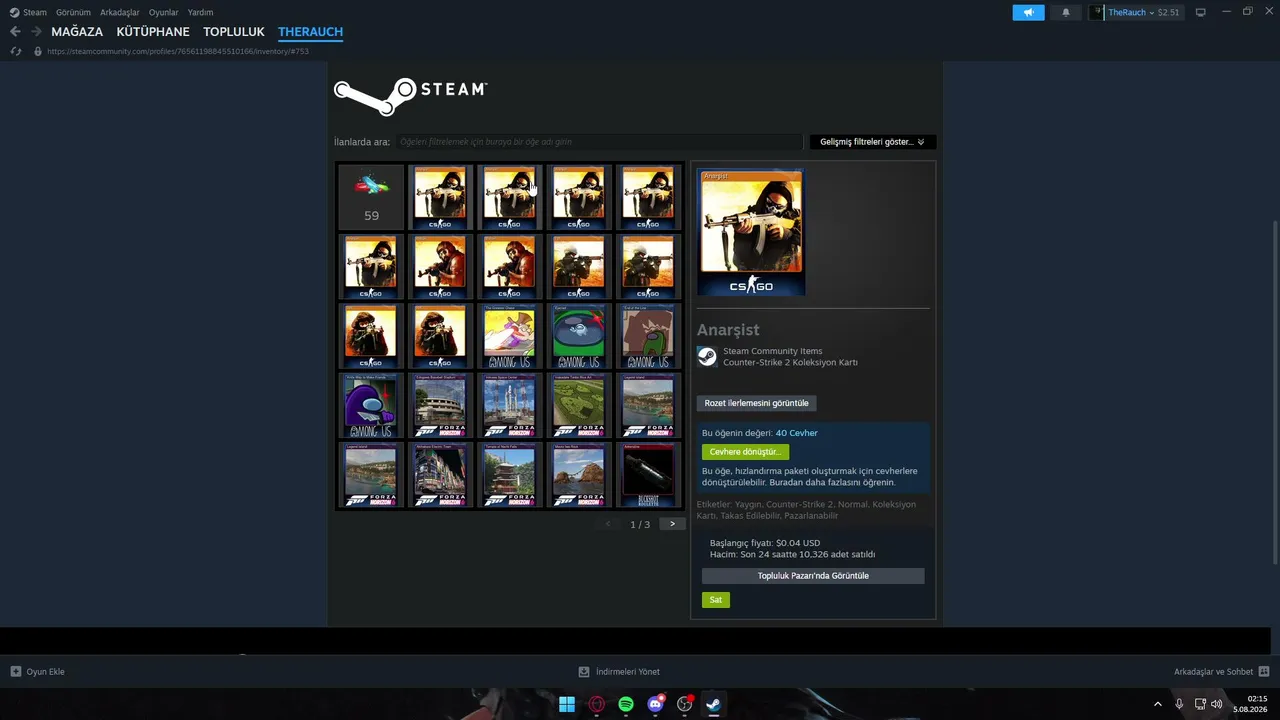Screen dimensions: 1280x720
Task: Open Spotify from the taskbar
Action: (x=626, y=704)
